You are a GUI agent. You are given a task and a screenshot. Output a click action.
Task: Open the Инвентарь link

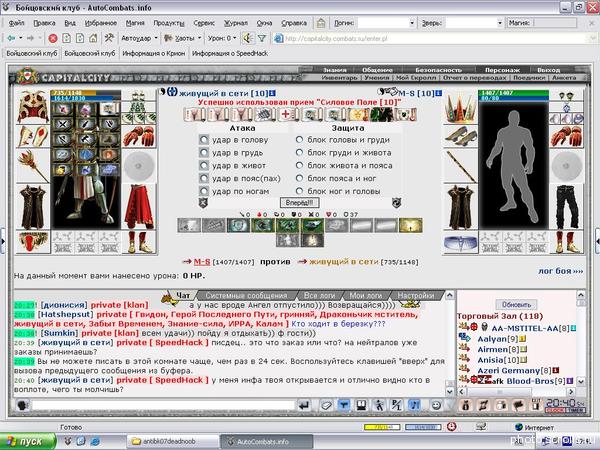pos(339,78)
